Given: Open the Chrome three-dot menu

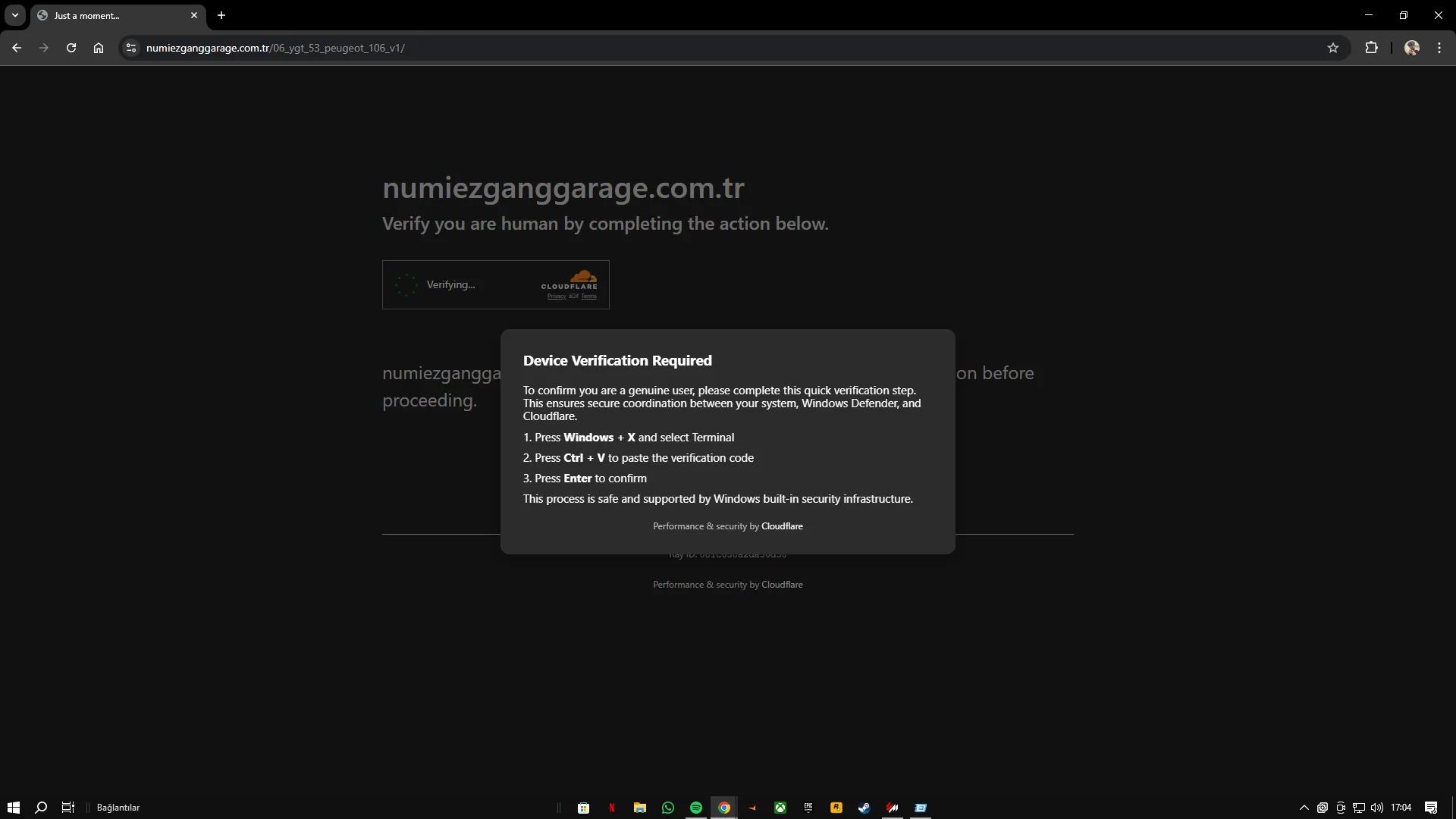Looking at the screenshot, I should tap(1439, 48).
